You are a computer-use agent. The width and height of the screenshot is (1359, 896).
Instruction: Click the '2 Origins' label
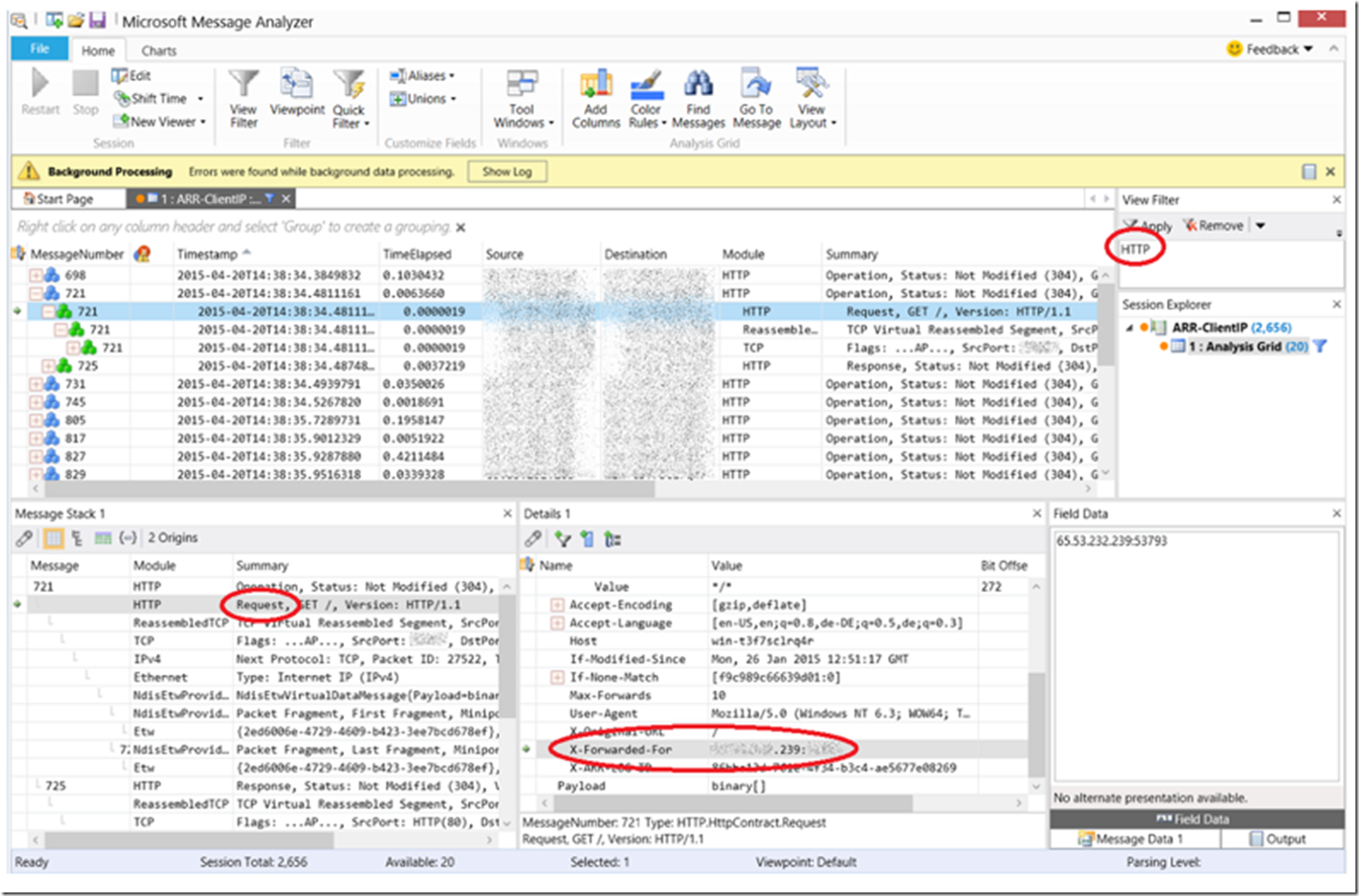tap(173, 538)
